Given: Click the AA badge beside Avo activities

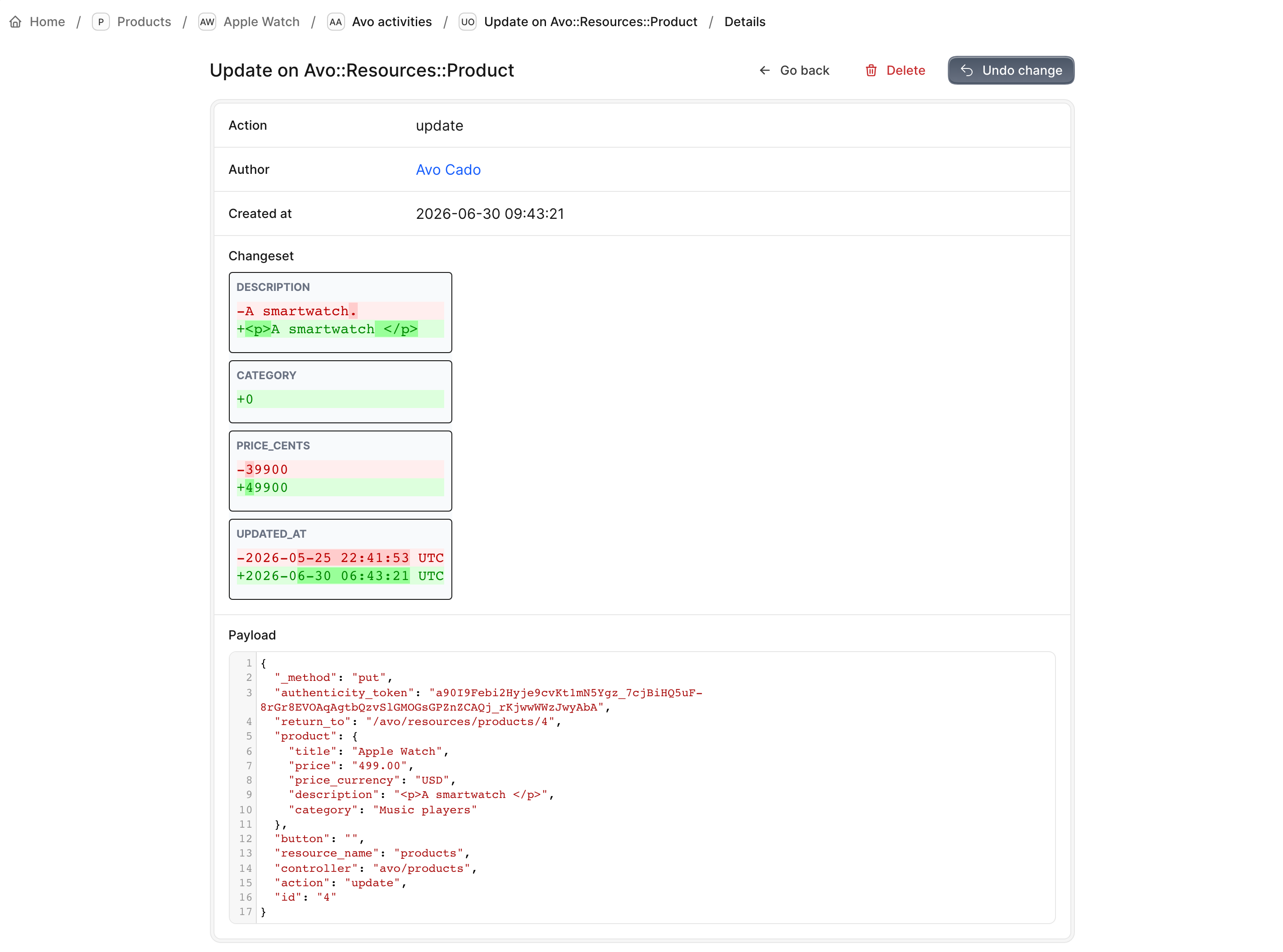Looking at the screenshot, I should [336, 22].
